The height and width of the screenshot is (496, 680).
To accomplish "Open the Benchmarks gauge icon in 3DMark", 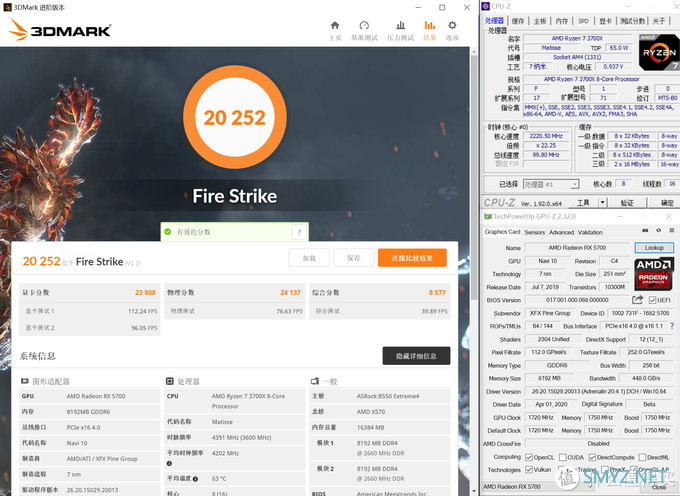I will coord(364,26).
